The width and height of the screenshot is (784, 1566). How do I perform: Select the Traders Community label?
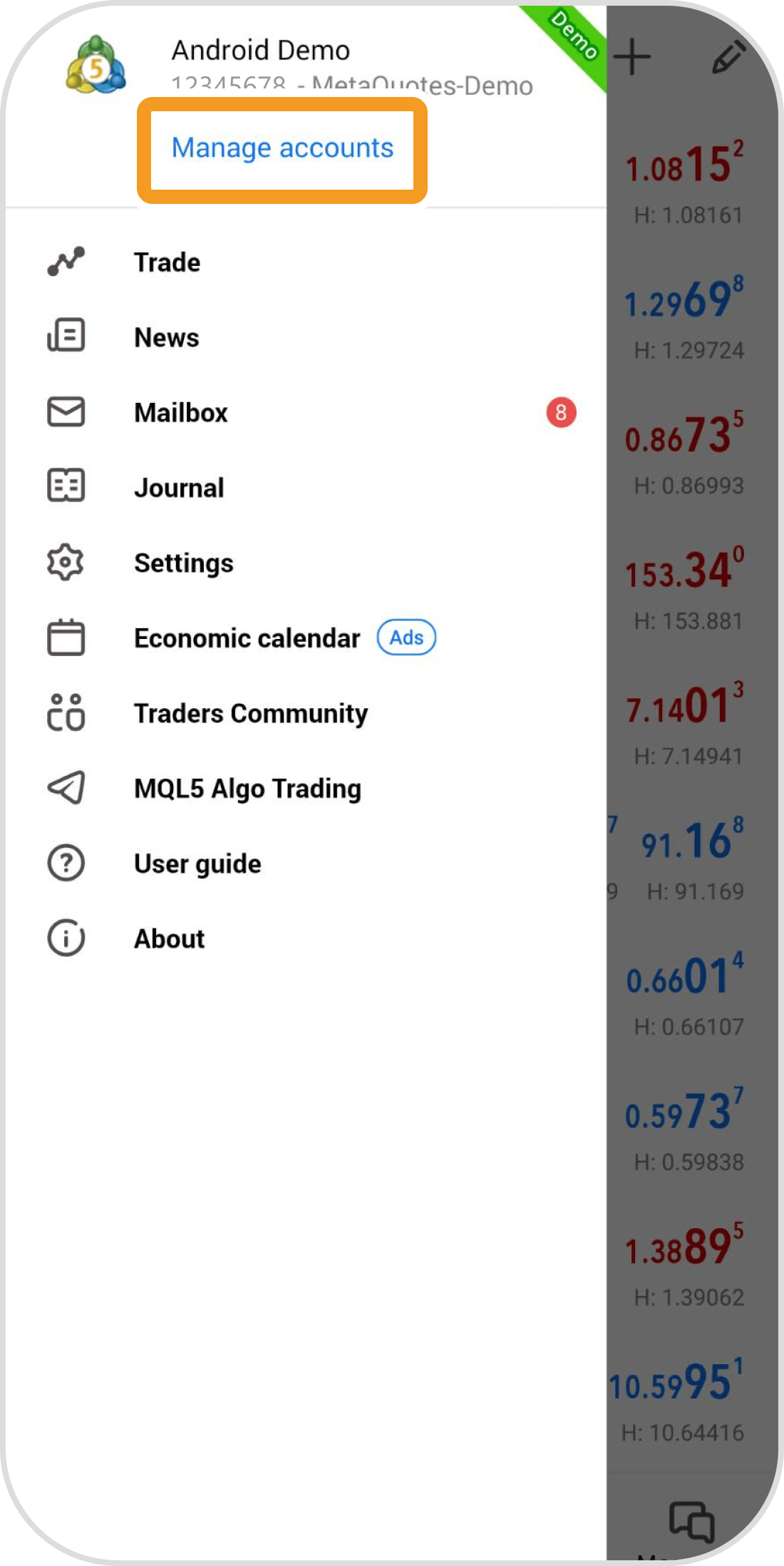coord(251,713)
